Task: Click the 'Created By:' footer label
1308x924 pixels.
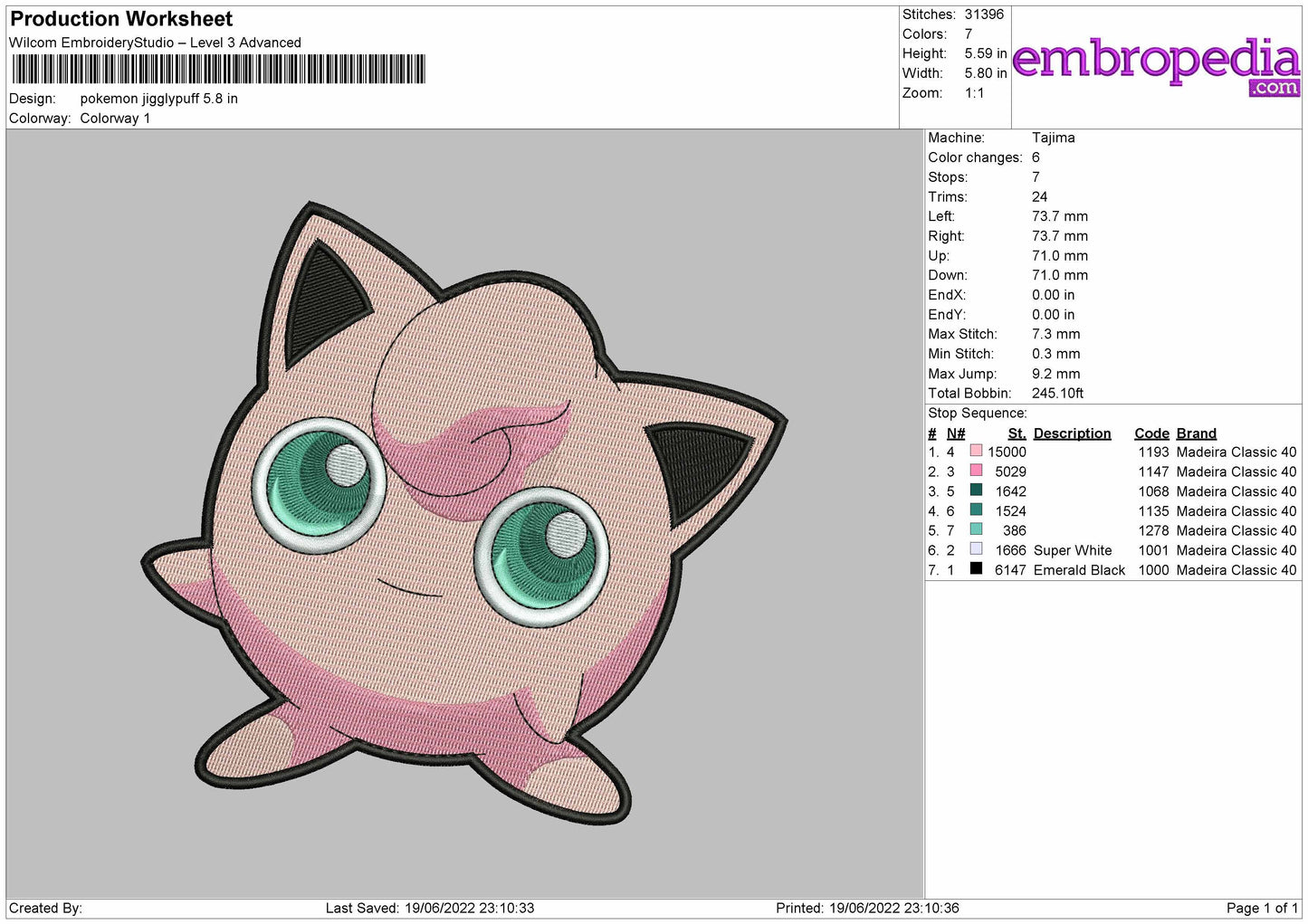Action: point(45,909)
